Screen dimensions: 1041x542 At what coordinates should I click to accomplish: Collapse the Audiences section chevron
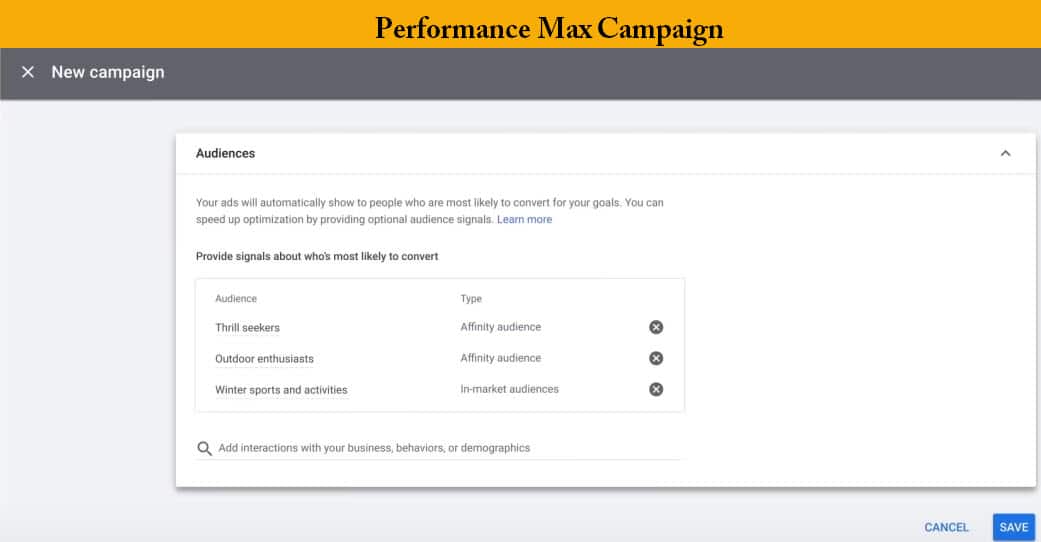1005,153
